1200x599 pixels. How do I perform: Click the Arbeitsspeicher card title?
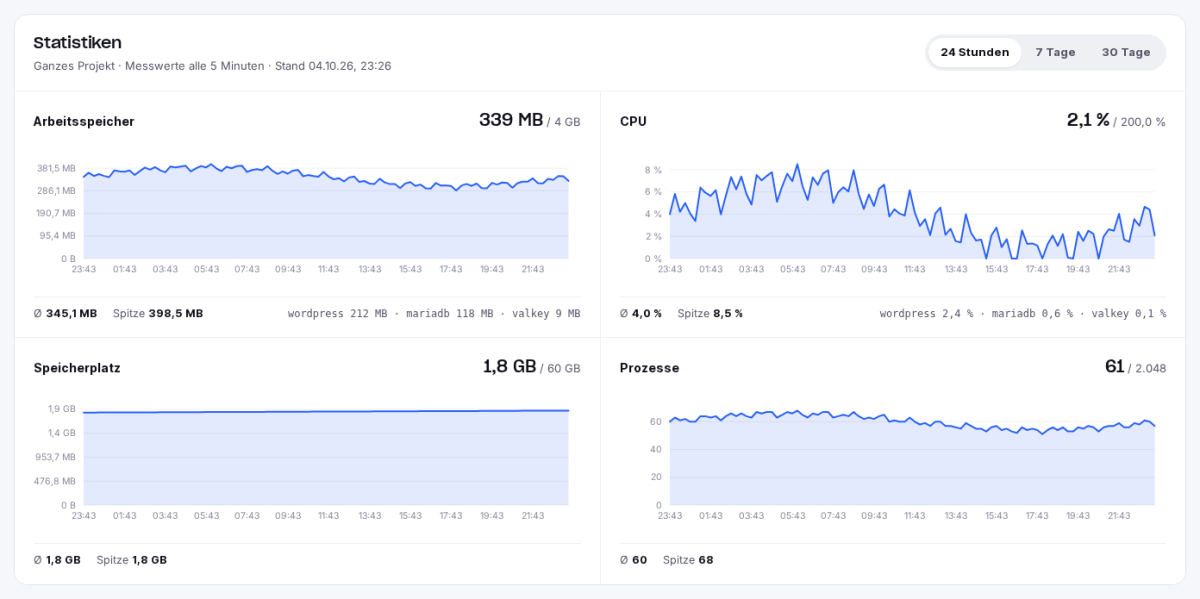click(x=84, y=121)
